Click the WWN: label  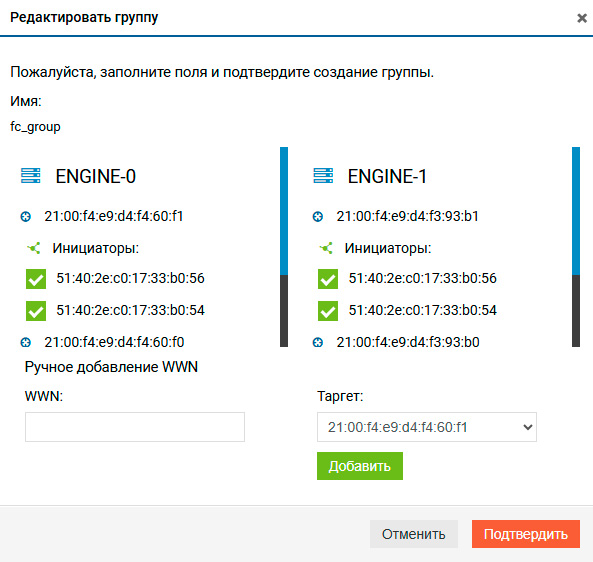pyautogui.click(x=44, y=396)
